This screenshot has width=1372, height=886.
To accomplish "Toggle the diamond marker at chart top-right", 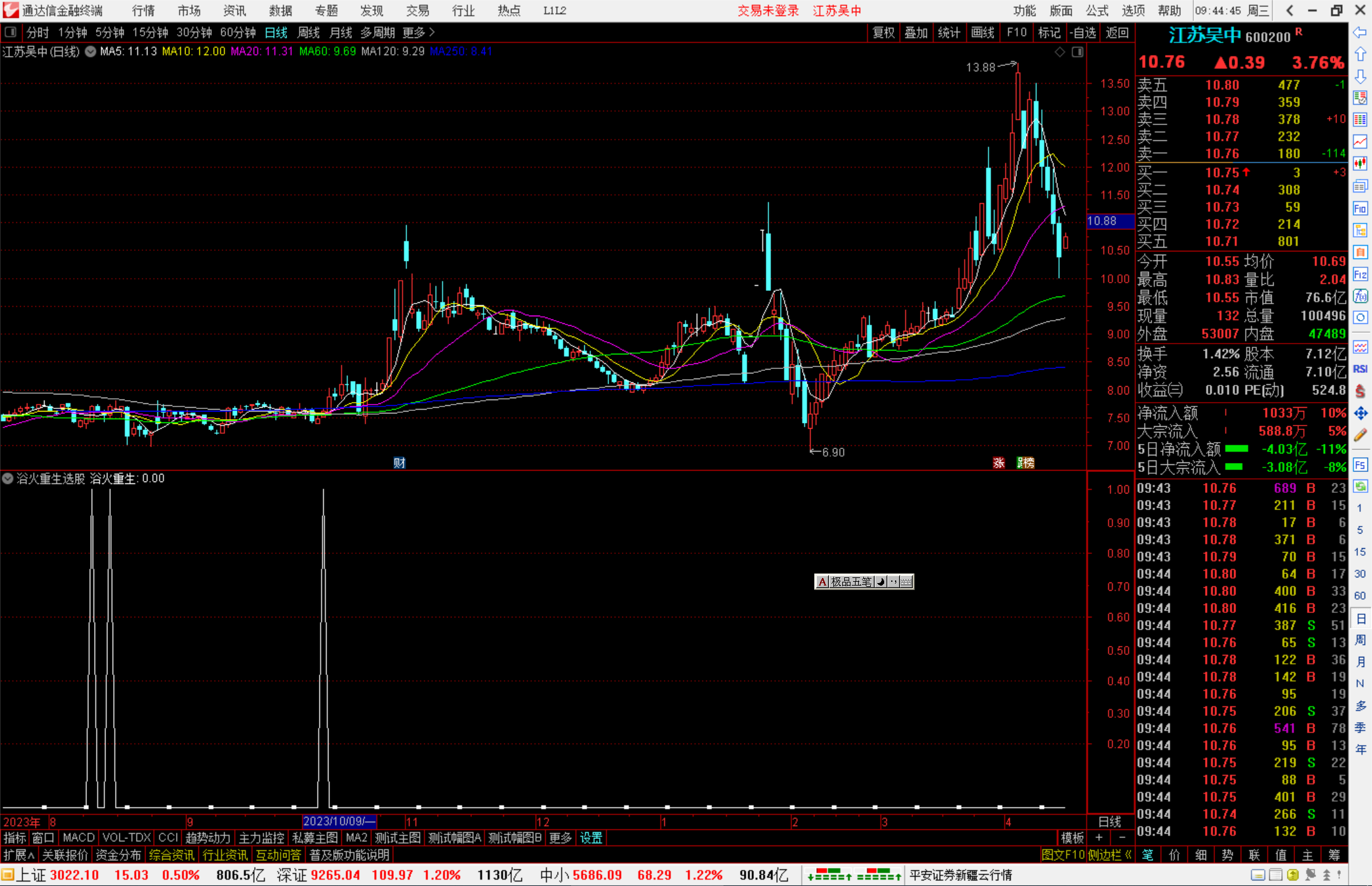I will click(x=1059, y=52).
